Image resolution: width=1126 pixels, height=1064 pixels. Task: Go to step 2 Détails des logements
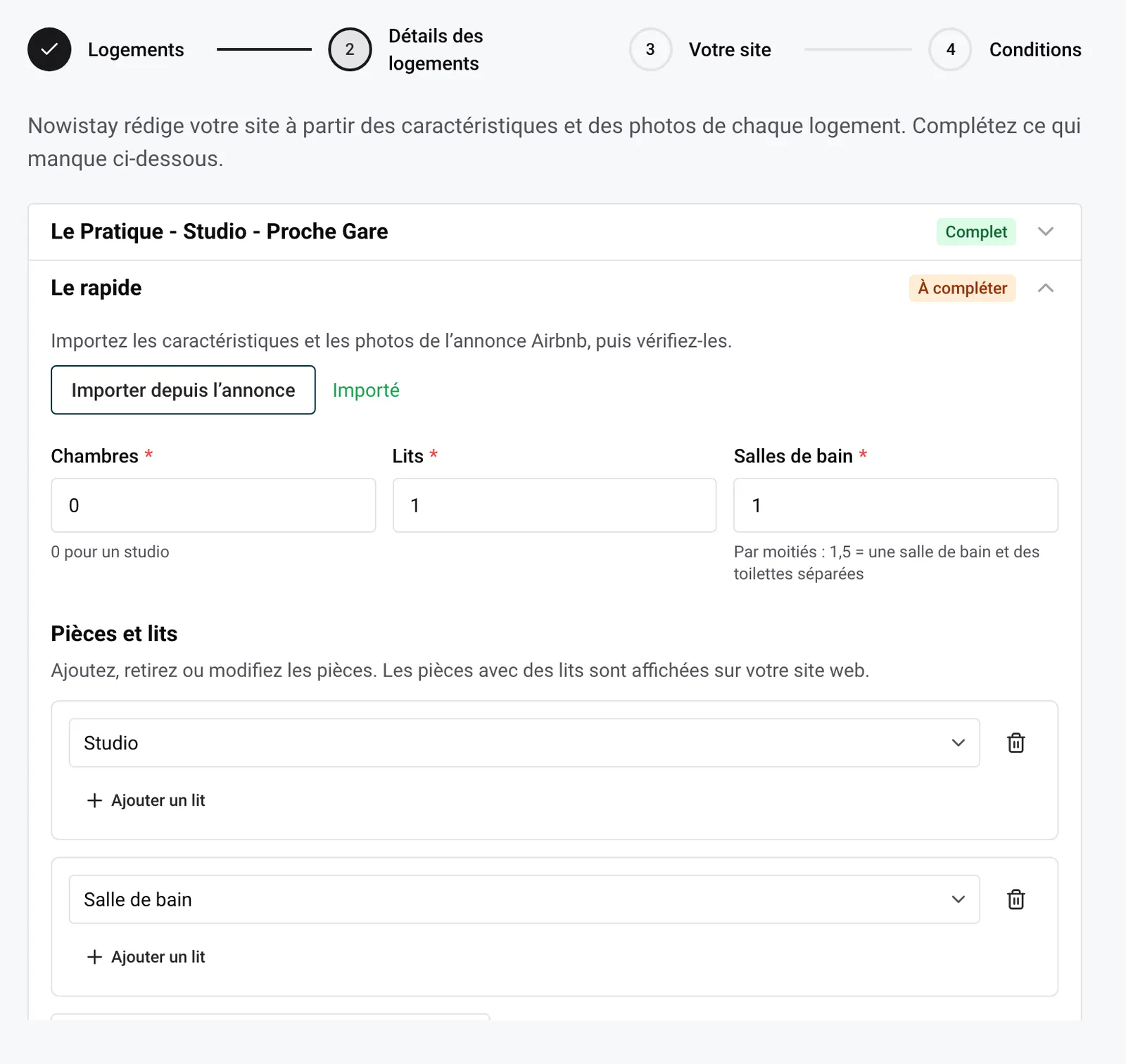pos(350,49)
